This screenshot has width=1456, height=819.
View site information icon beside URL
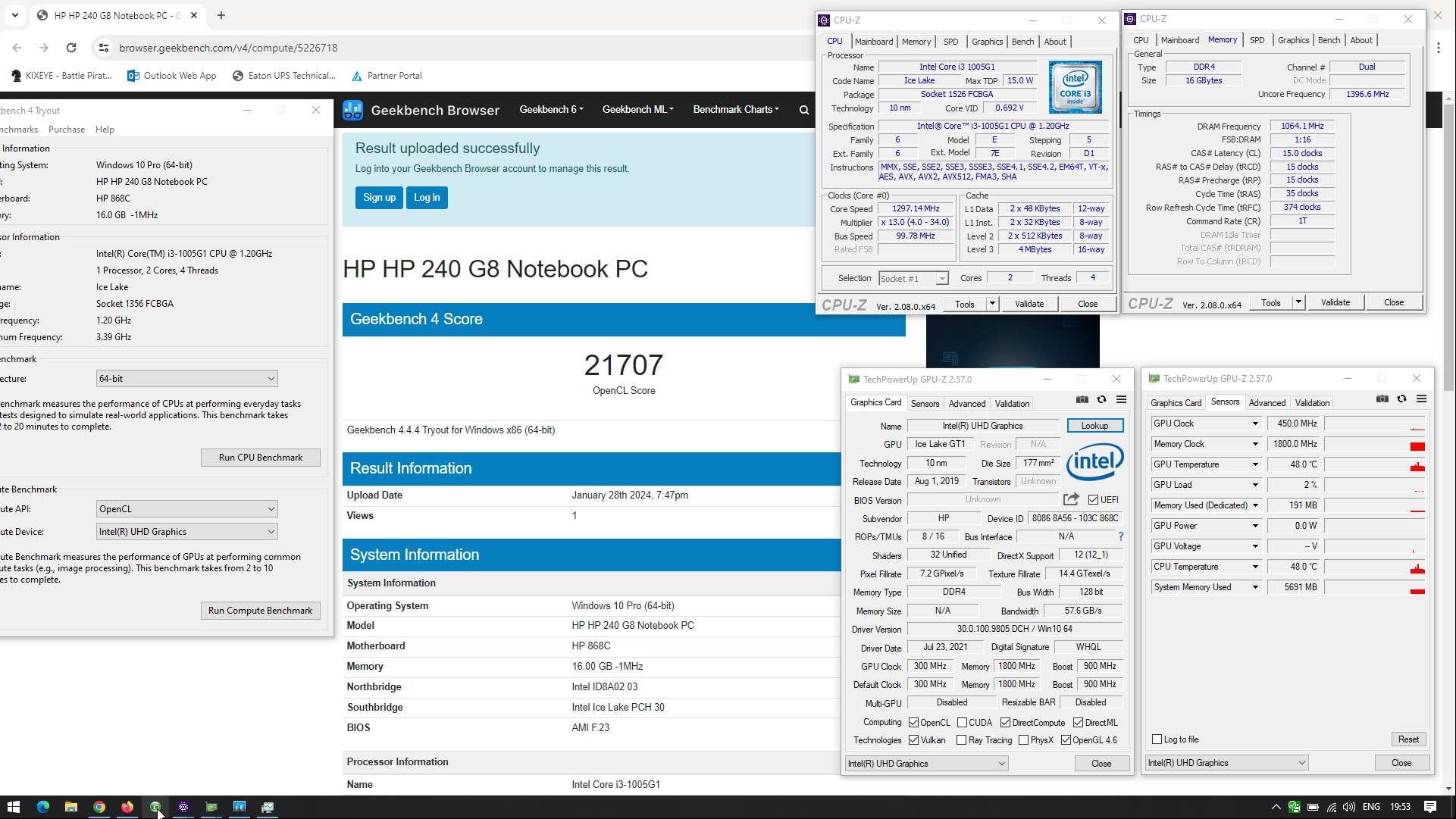[x=104, y=48]
